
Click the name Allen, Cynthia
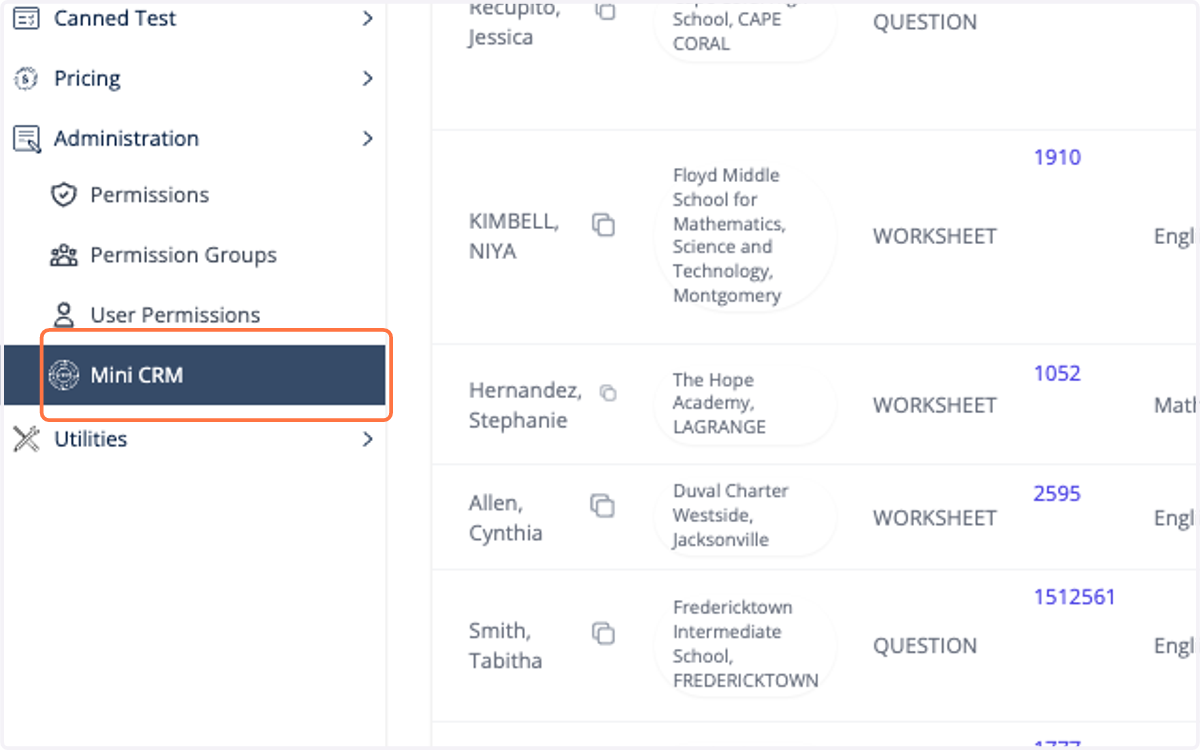coord(506,518)
